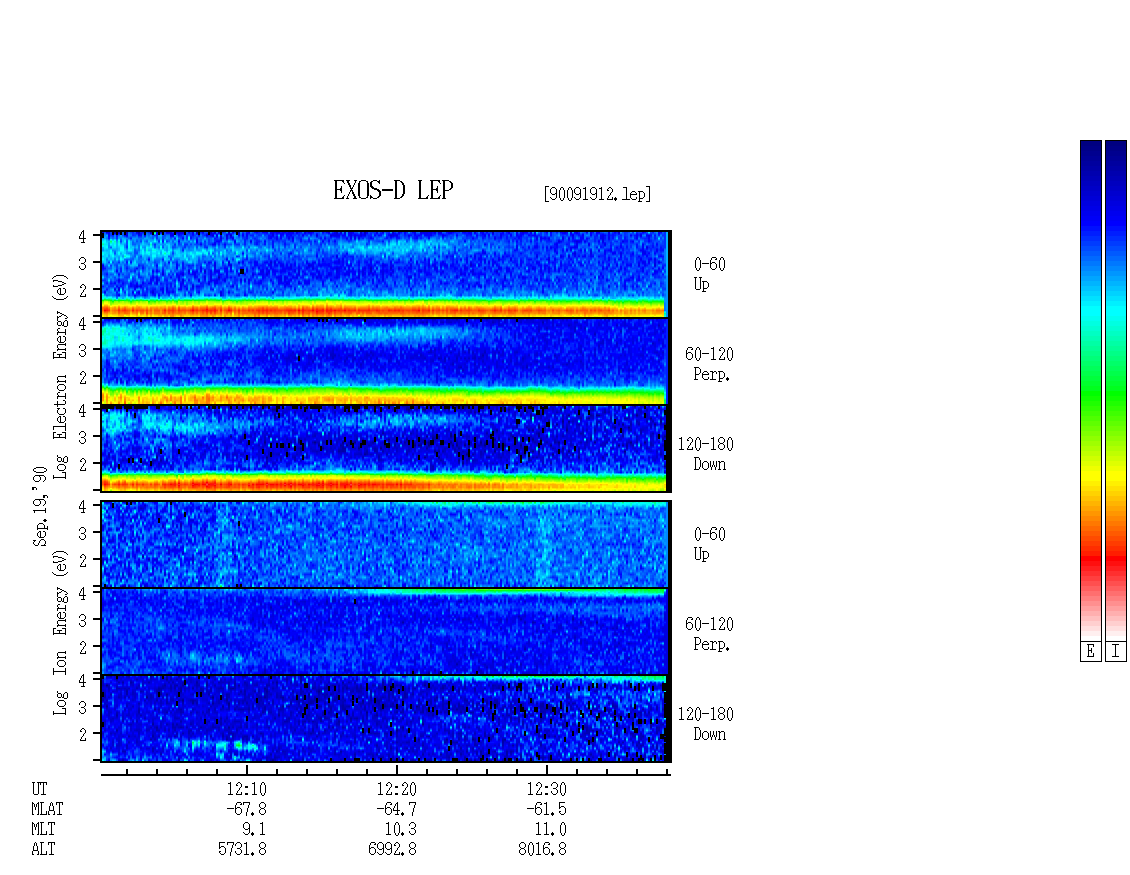
Task: Click the MLAT value -64.7
Action: 396,809
